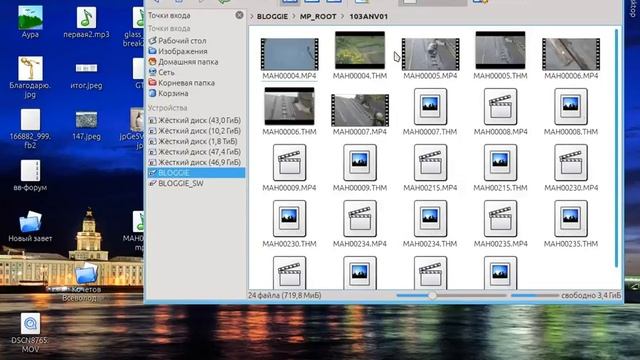This screenshot has height=360, width=640.
Task: Click BLOGGIE in the breadcrumb path
Action: coord(272,17)
